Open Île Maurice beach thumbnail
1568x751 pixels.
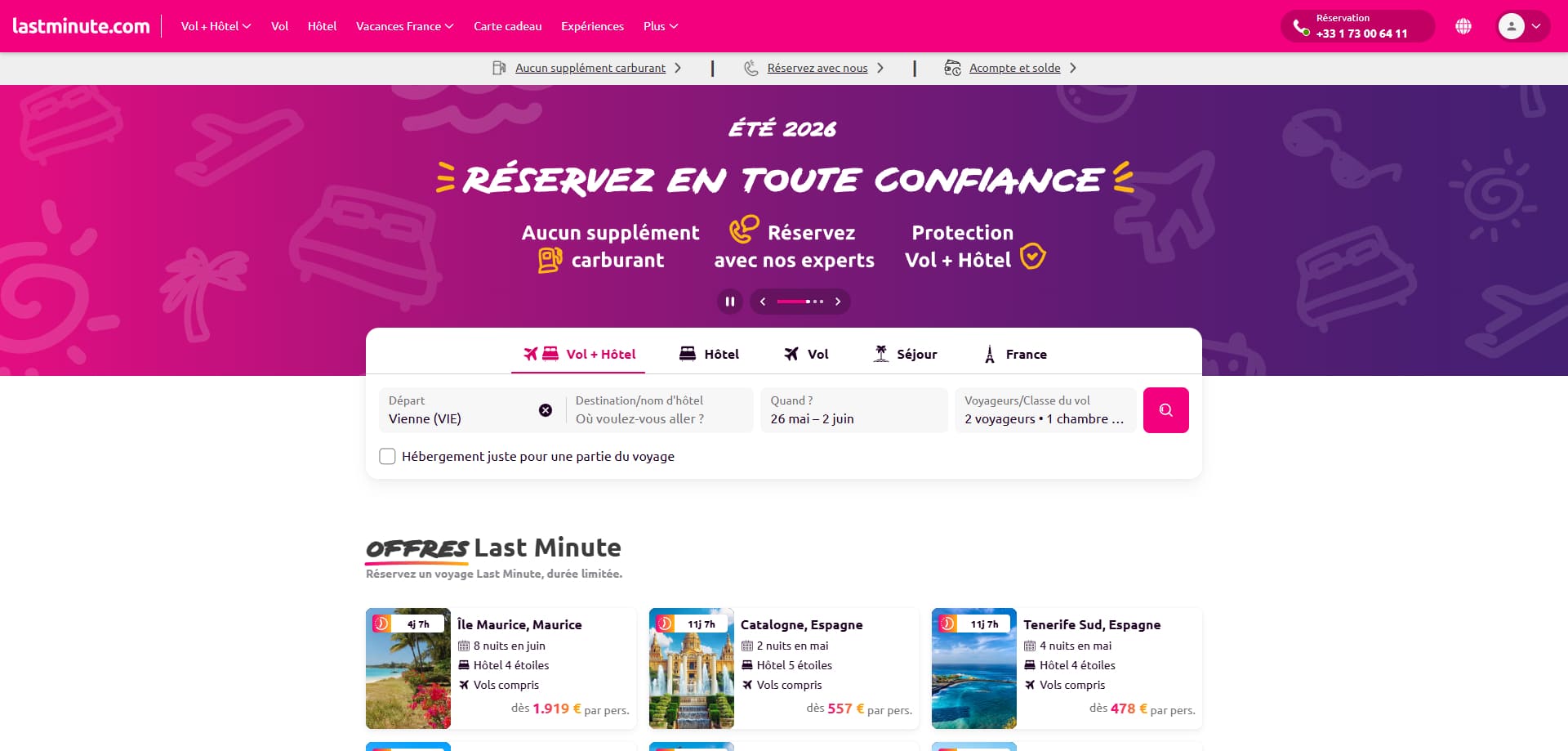(x=408, y=668)
